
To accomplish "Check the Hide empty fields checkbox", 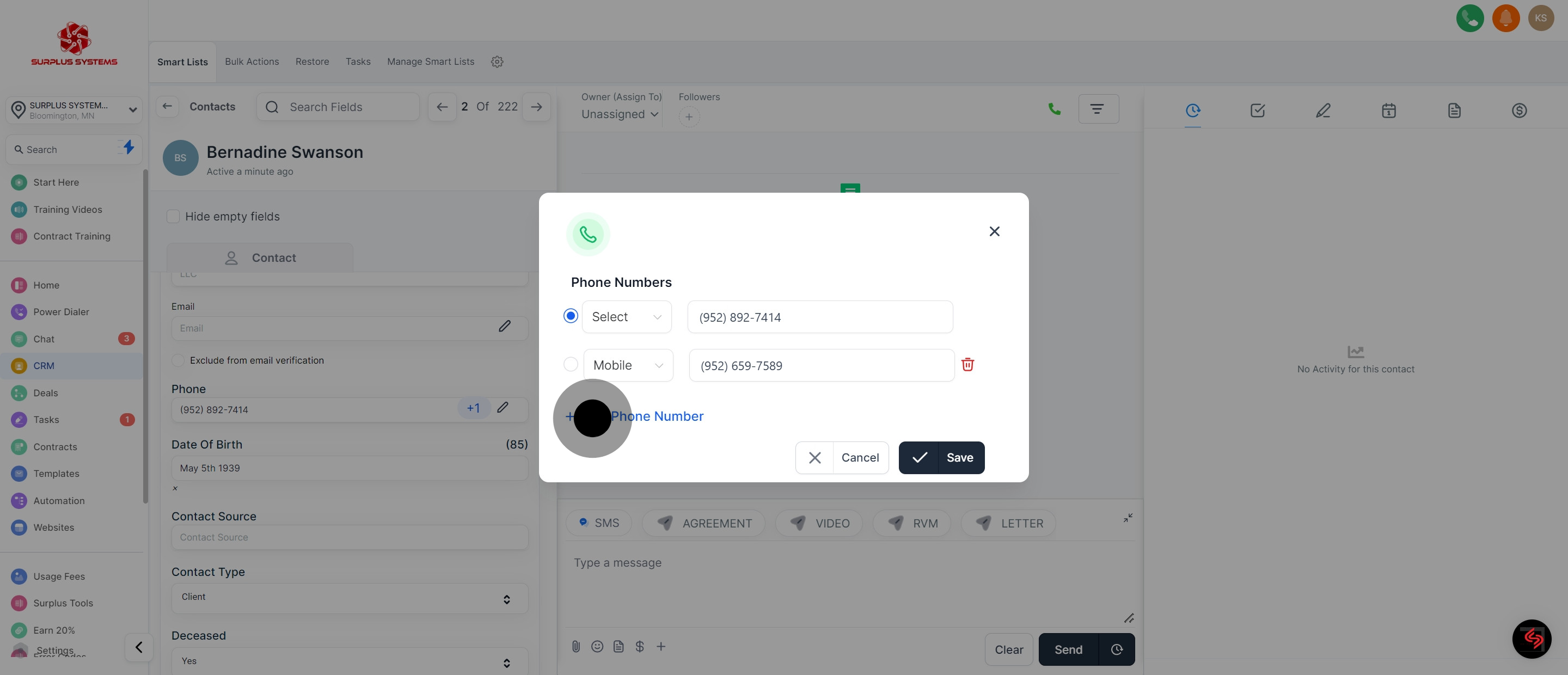I will coord(174,217).
